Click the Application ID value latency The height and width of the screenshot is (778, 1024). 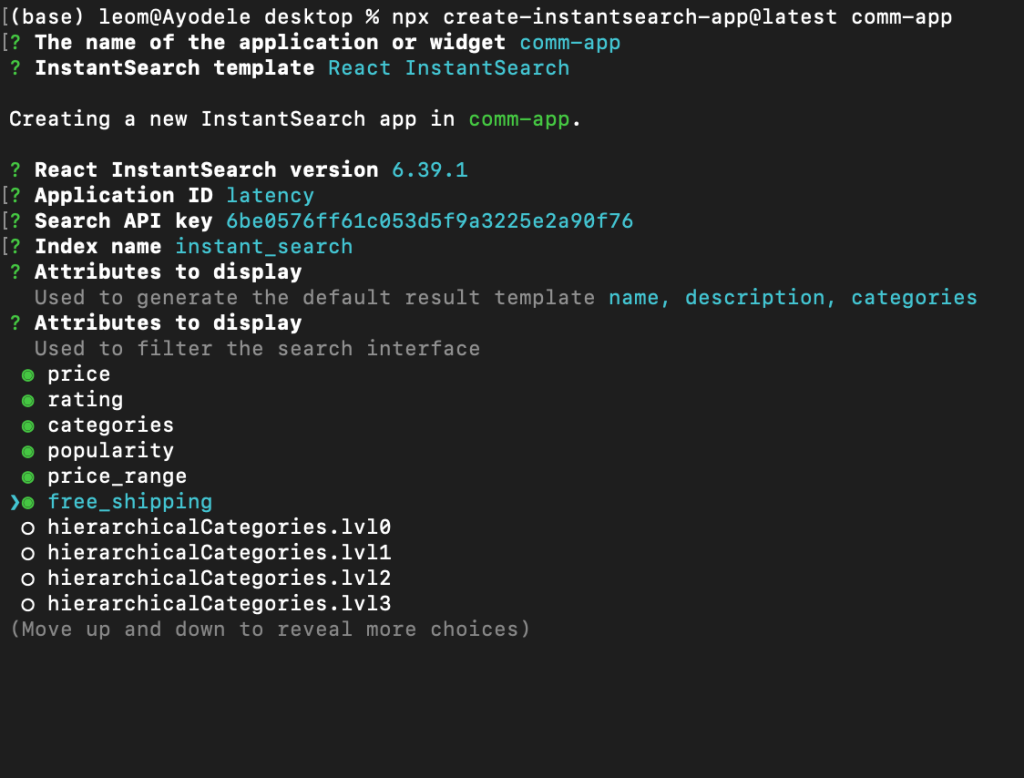(270, 195)
